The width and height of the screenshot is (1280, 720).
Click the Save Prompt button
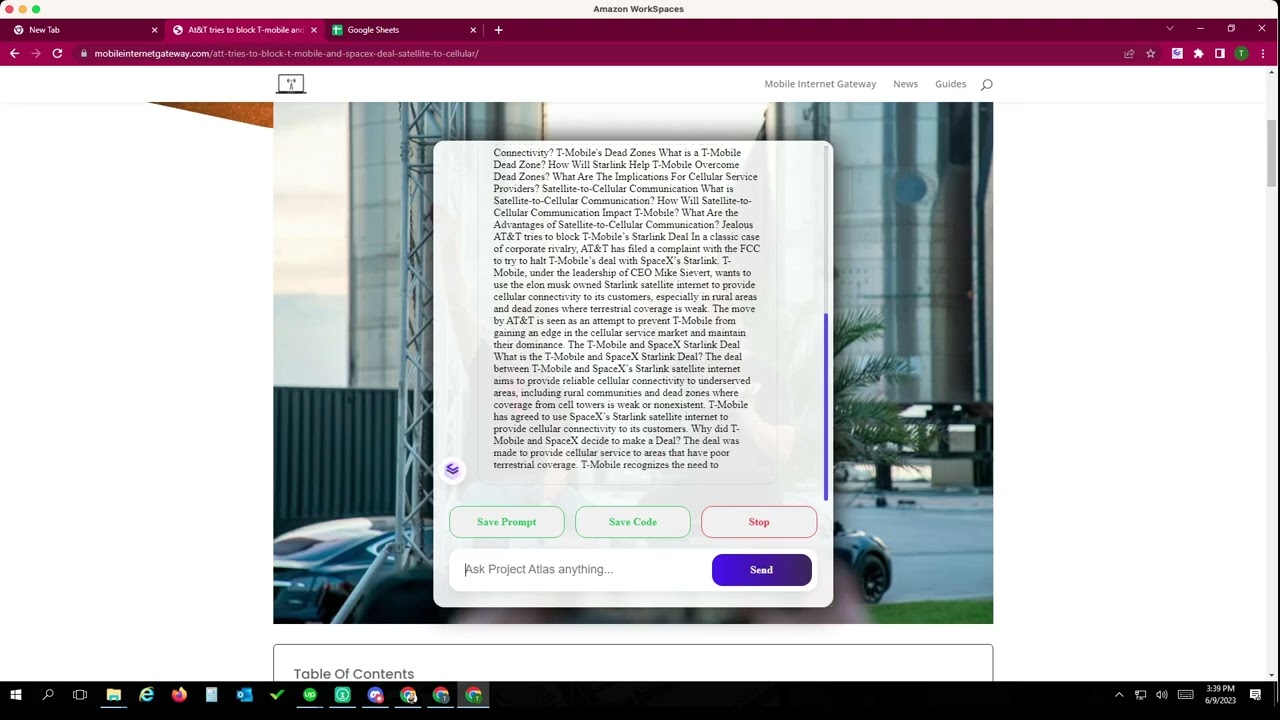[507, 522]
